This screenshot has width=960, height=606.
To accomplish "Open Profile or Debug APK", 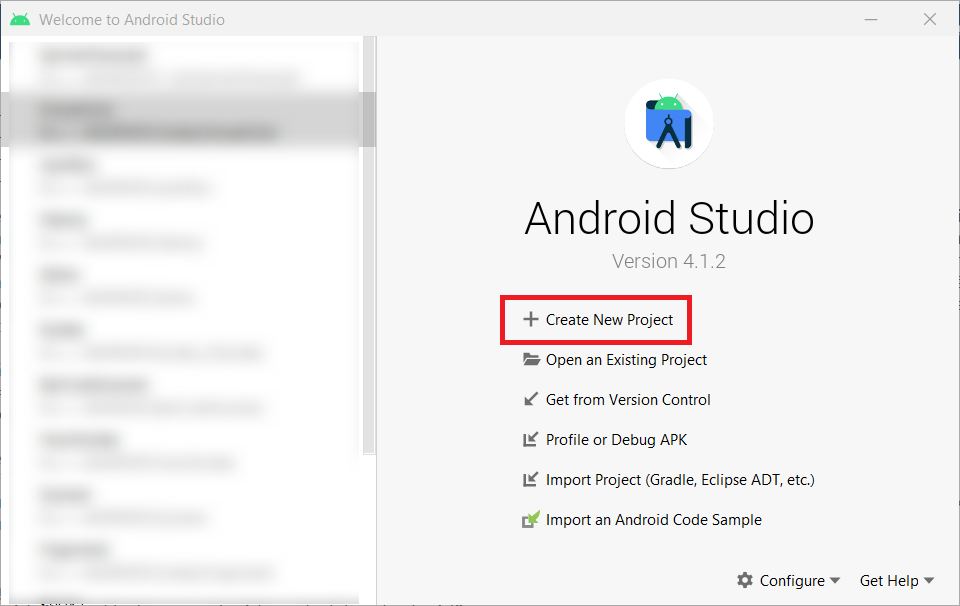I will pyautogui.click(x=617, y=440).
